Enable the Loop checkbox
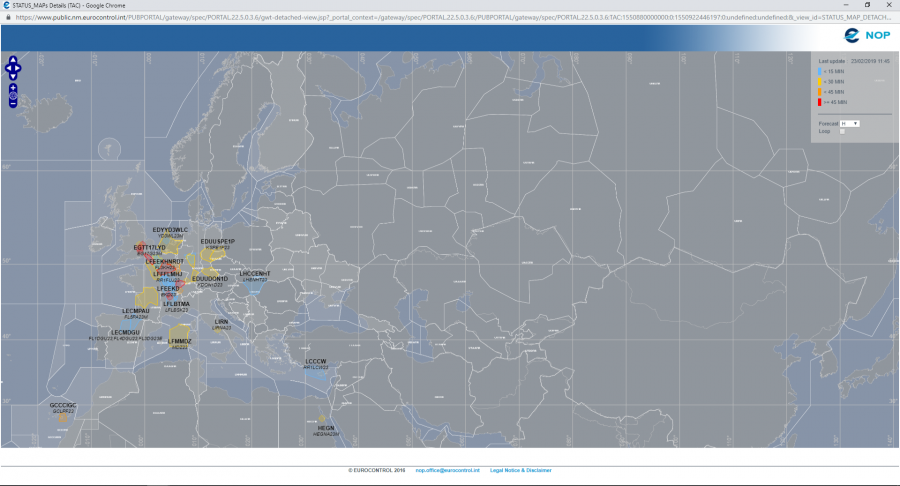Screen dimensions: 900x486 point(842,131)
